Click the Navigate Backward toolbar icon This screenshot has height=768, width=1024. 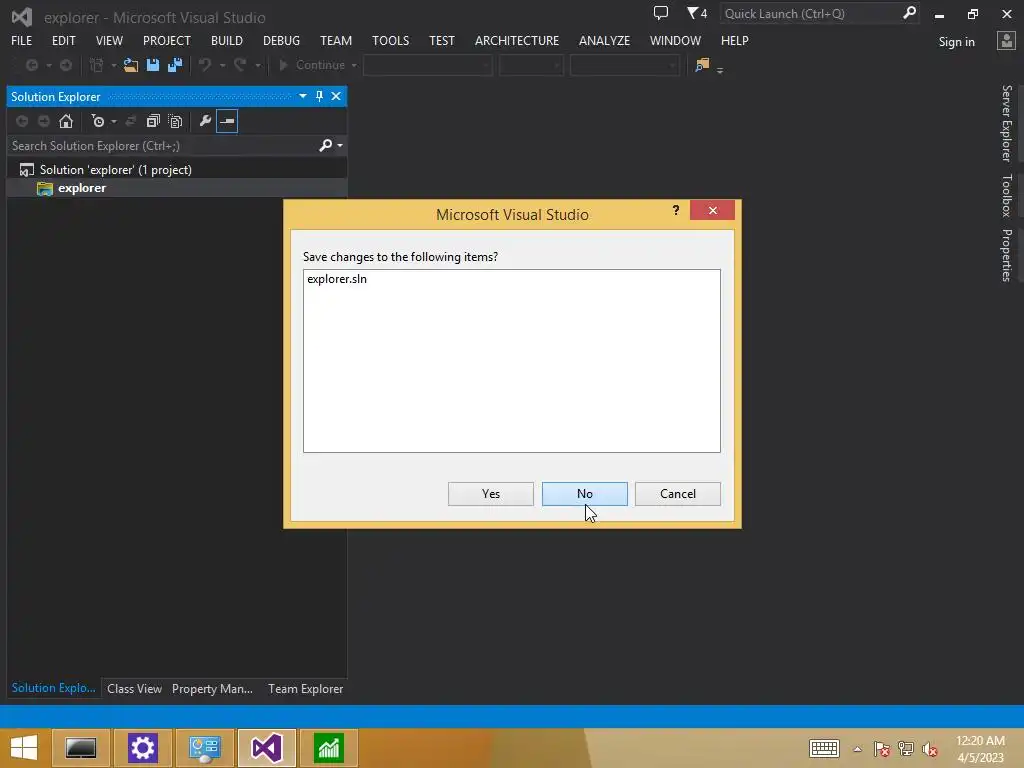31,65
